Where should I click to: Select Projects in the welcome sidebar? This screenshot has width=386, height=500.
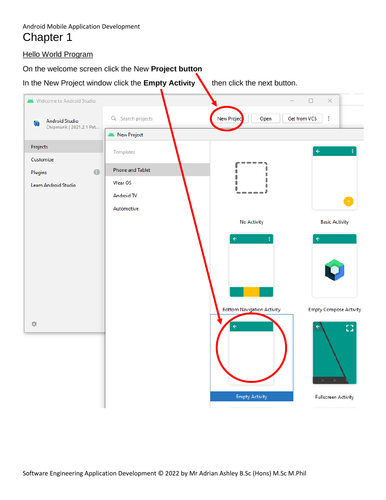63,147
